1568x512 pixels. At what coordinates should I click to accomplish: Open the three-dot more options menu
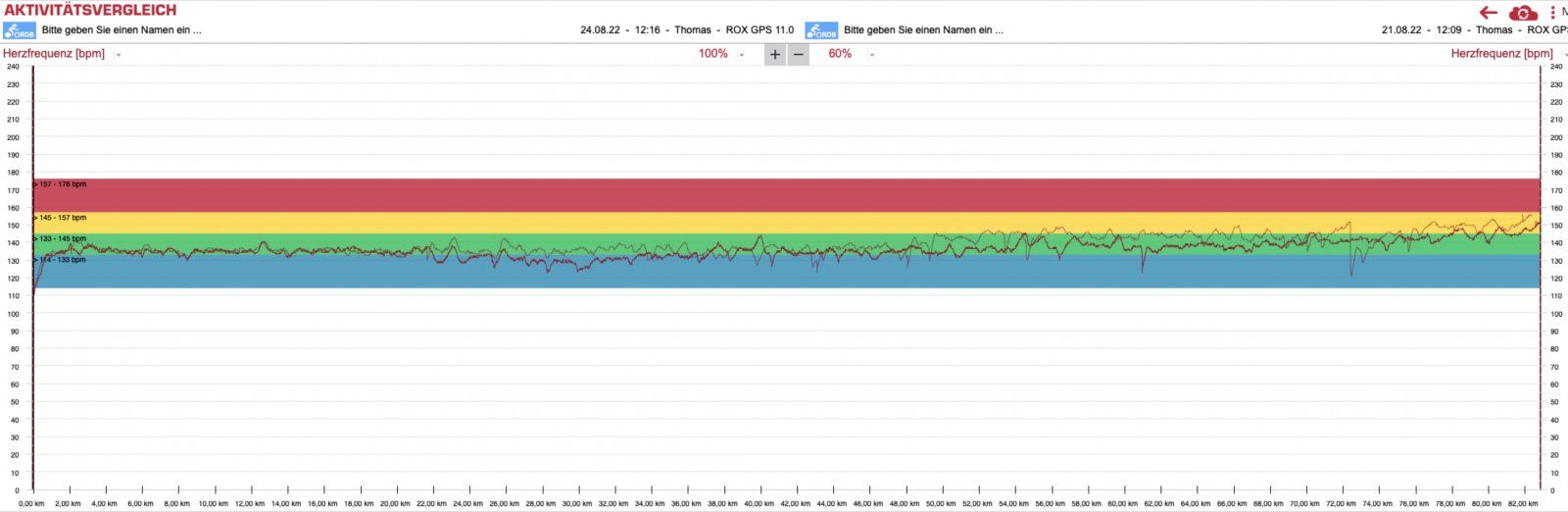click(x=1553, y=13)
